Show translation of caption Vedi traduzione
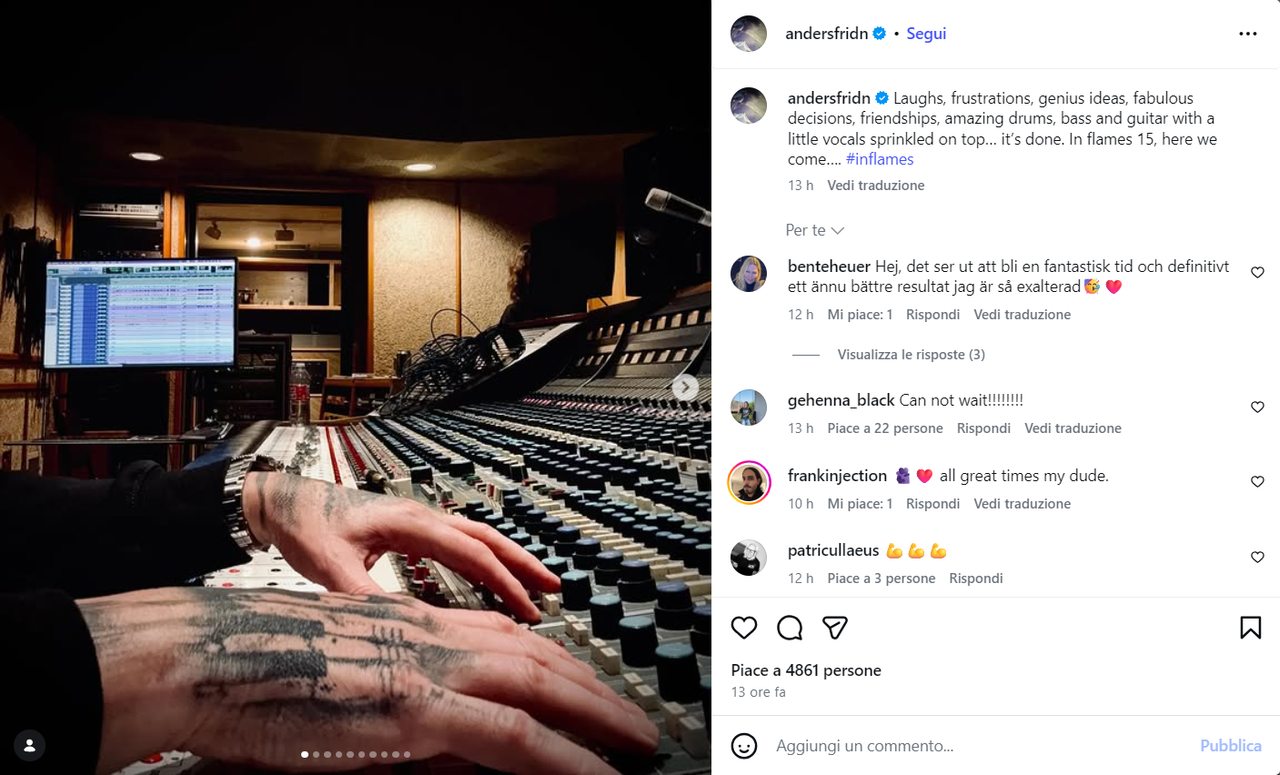The image size is (1280, 775). coord(876,185)
